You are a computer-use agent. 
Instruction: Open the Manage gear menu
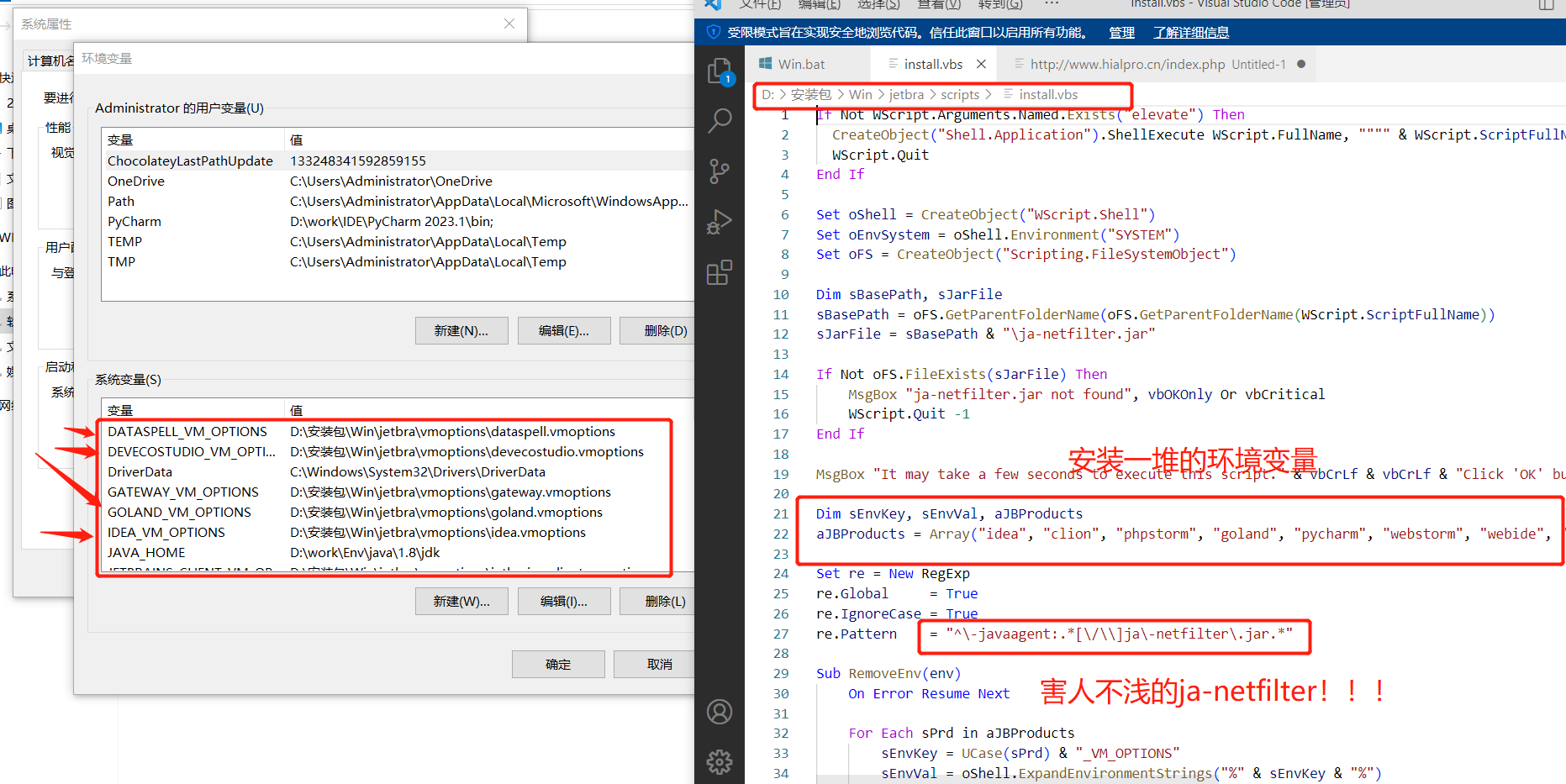[720, 762]
